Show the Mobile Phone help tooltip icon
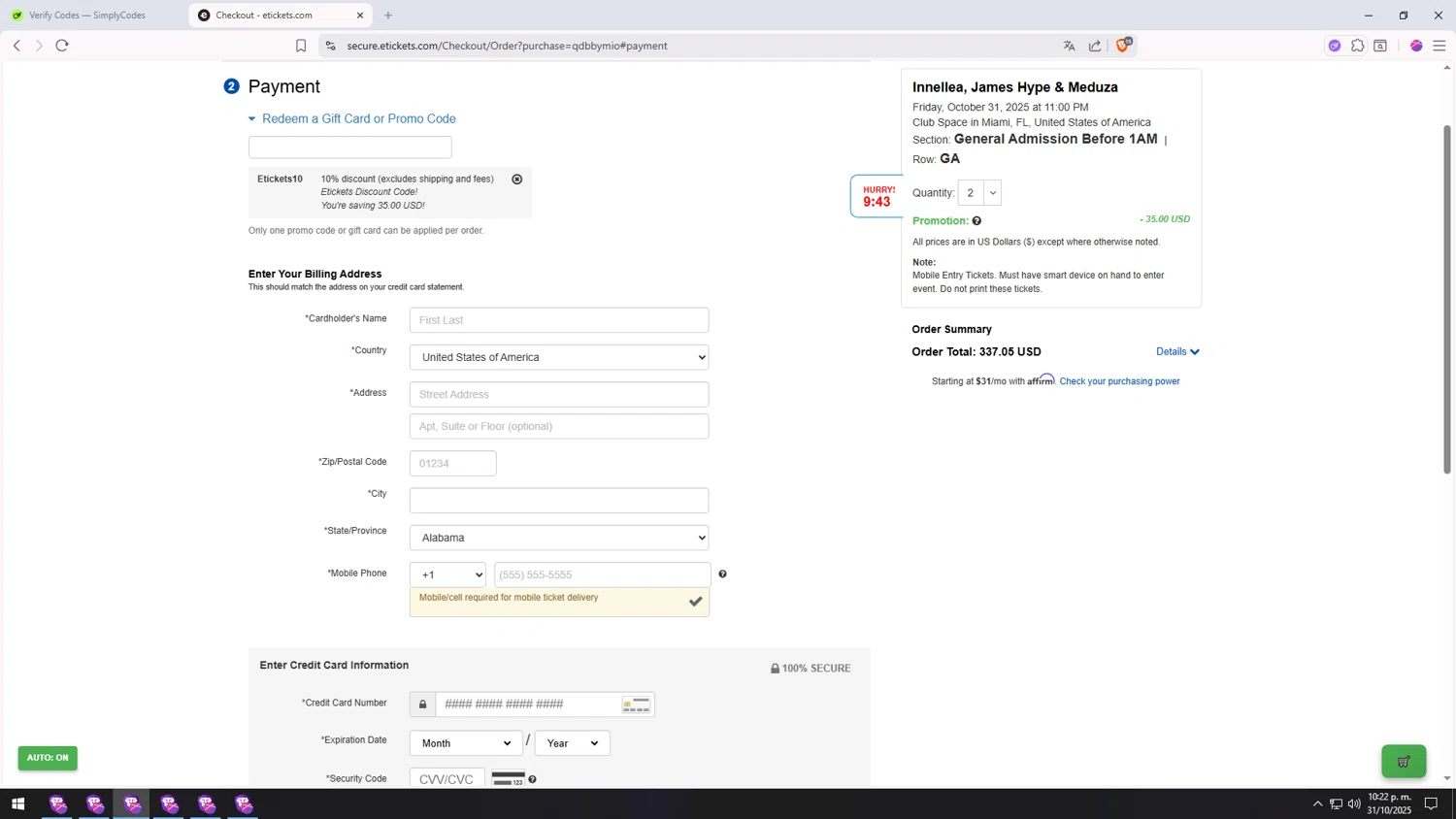 [722, 574]
